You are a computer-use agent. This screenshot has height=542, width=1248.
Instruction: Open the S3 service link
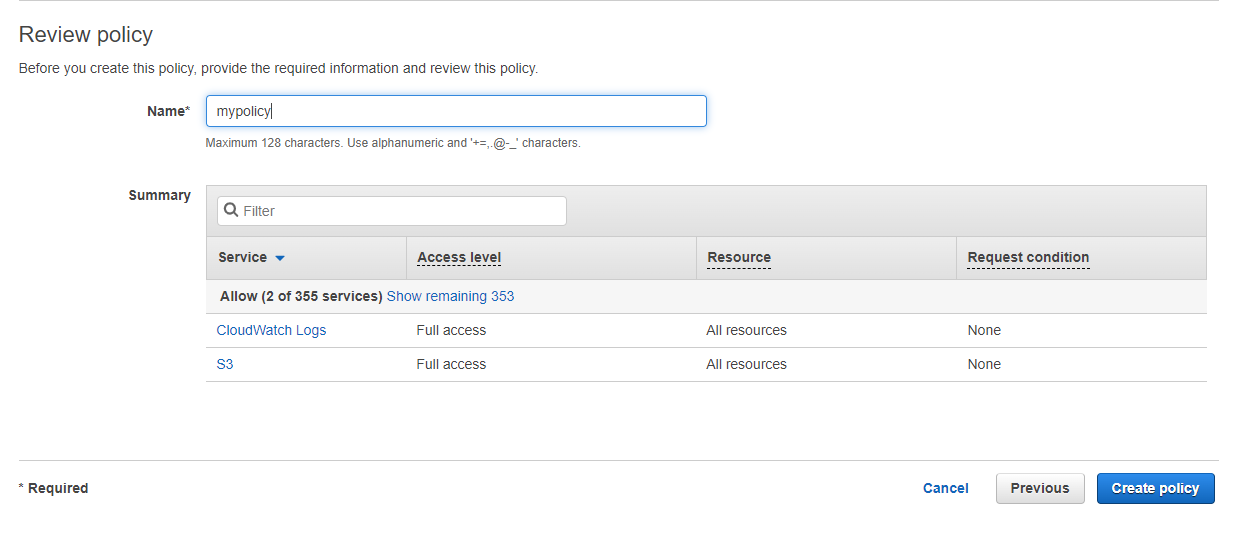225,365
